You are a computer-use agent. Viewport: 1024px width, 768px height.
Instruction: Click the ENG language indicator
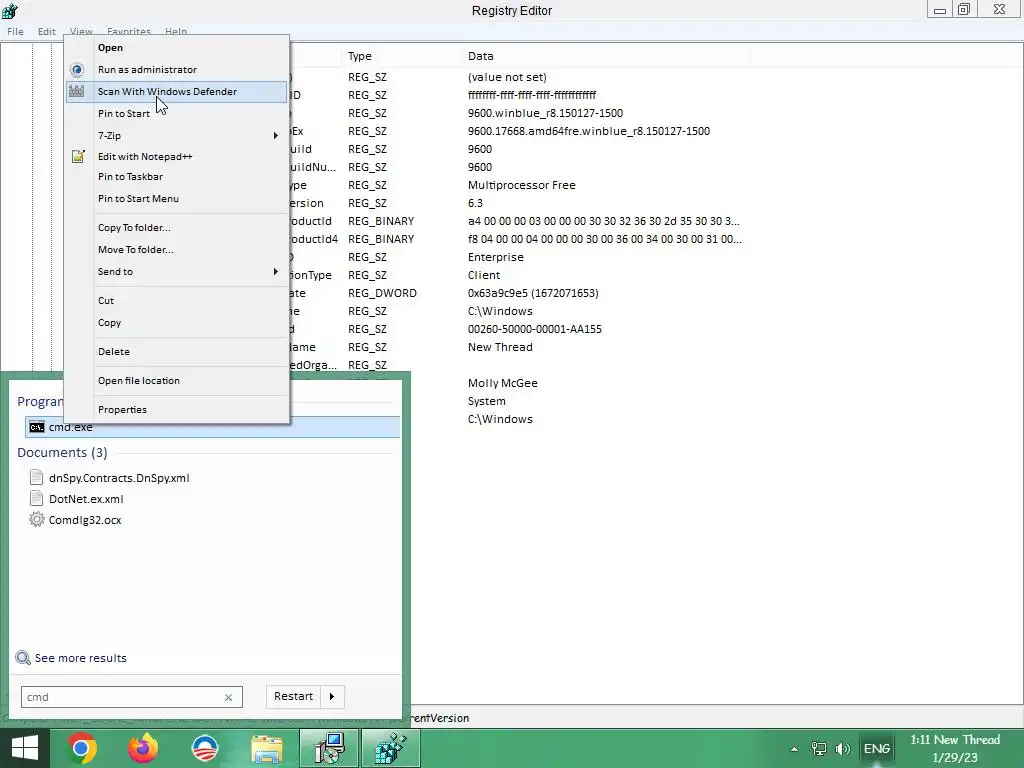[x=876, y=749]
